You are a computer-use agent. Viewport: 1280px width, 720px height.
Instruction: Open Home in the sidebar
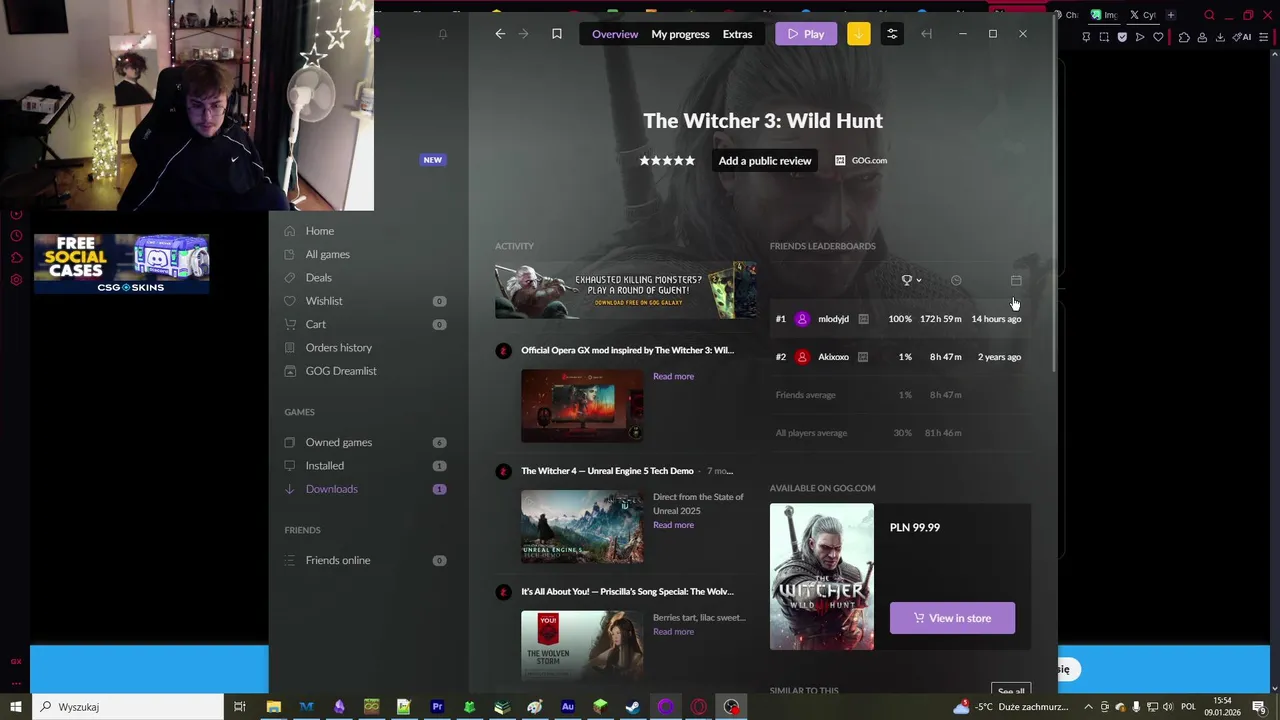[x=320, y=231]
